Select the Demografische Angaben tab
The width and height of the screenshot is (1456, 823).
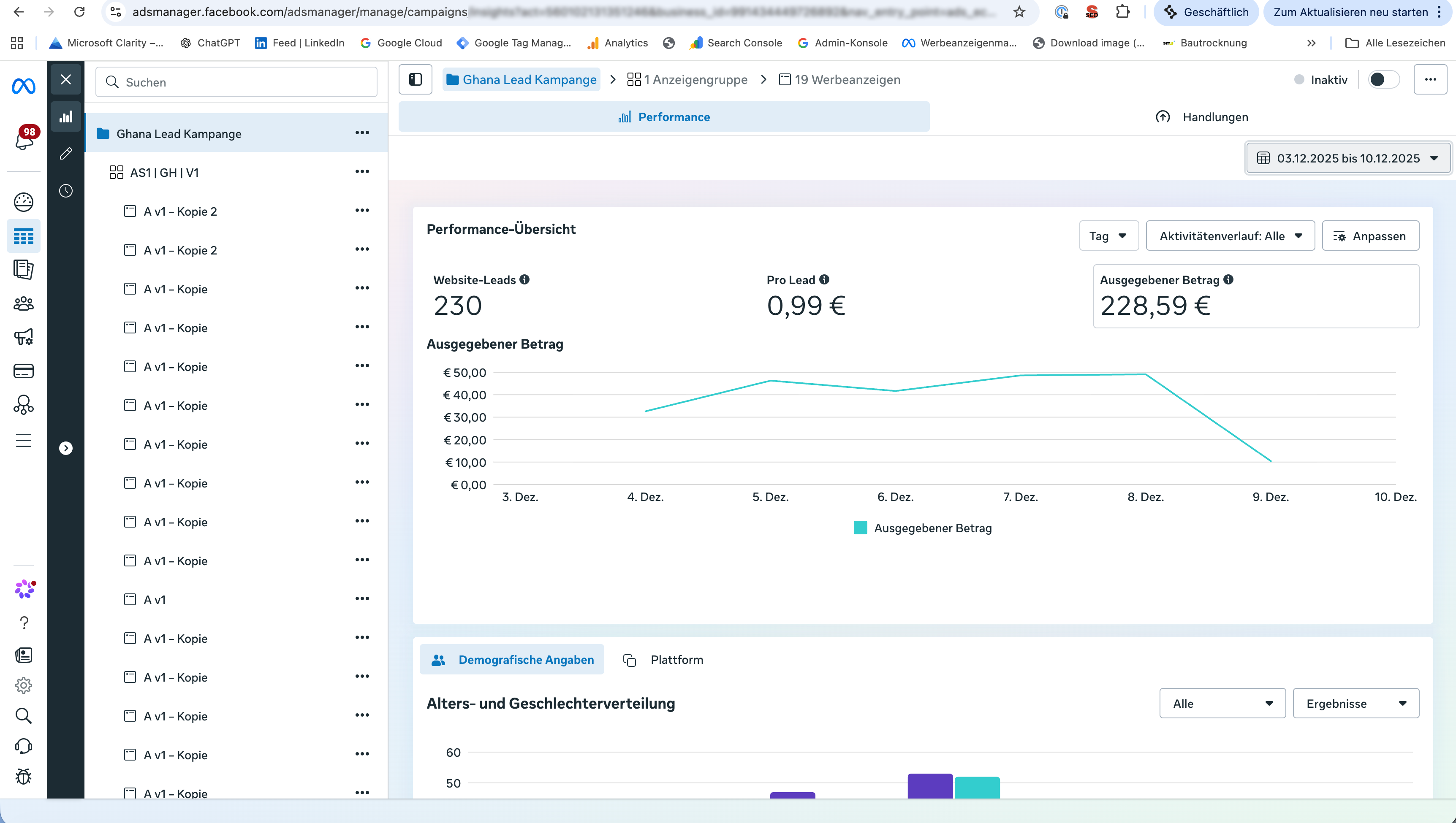tap(512, 660)
